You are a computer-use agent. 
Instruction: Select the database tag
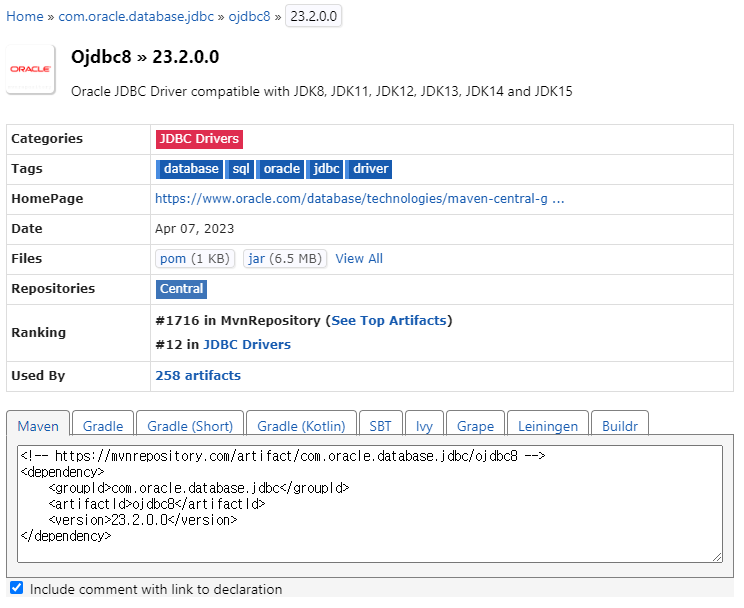pos(189,169)
